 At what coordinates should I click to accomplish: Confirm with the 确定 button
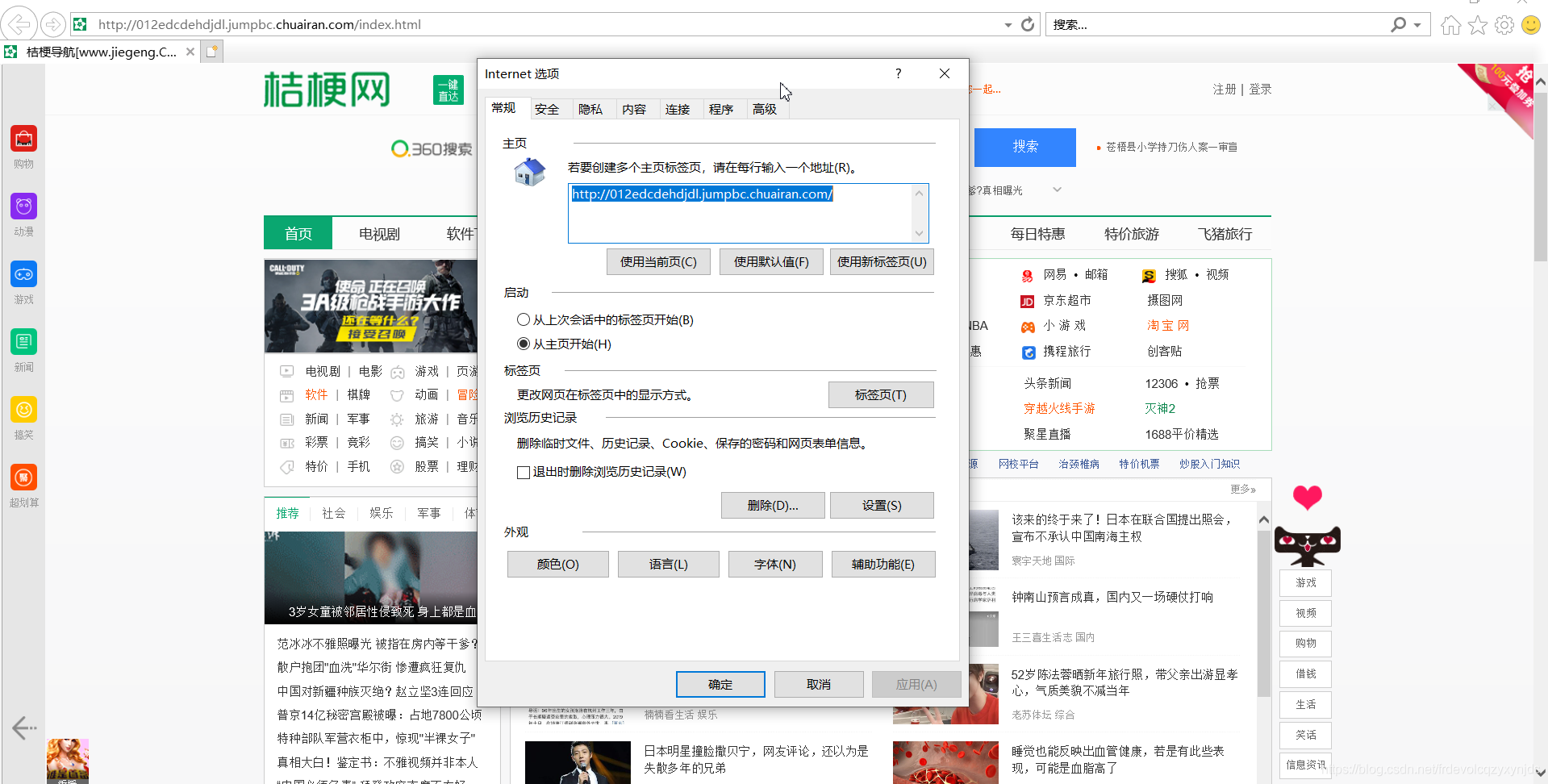pos(720,685)
